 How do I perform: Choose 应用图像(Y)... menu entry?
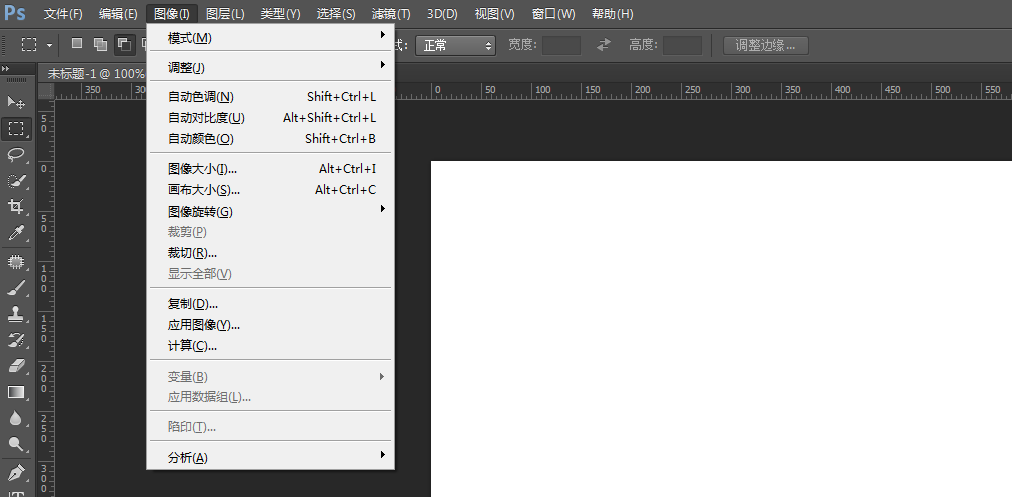click(x=271, y=325)
